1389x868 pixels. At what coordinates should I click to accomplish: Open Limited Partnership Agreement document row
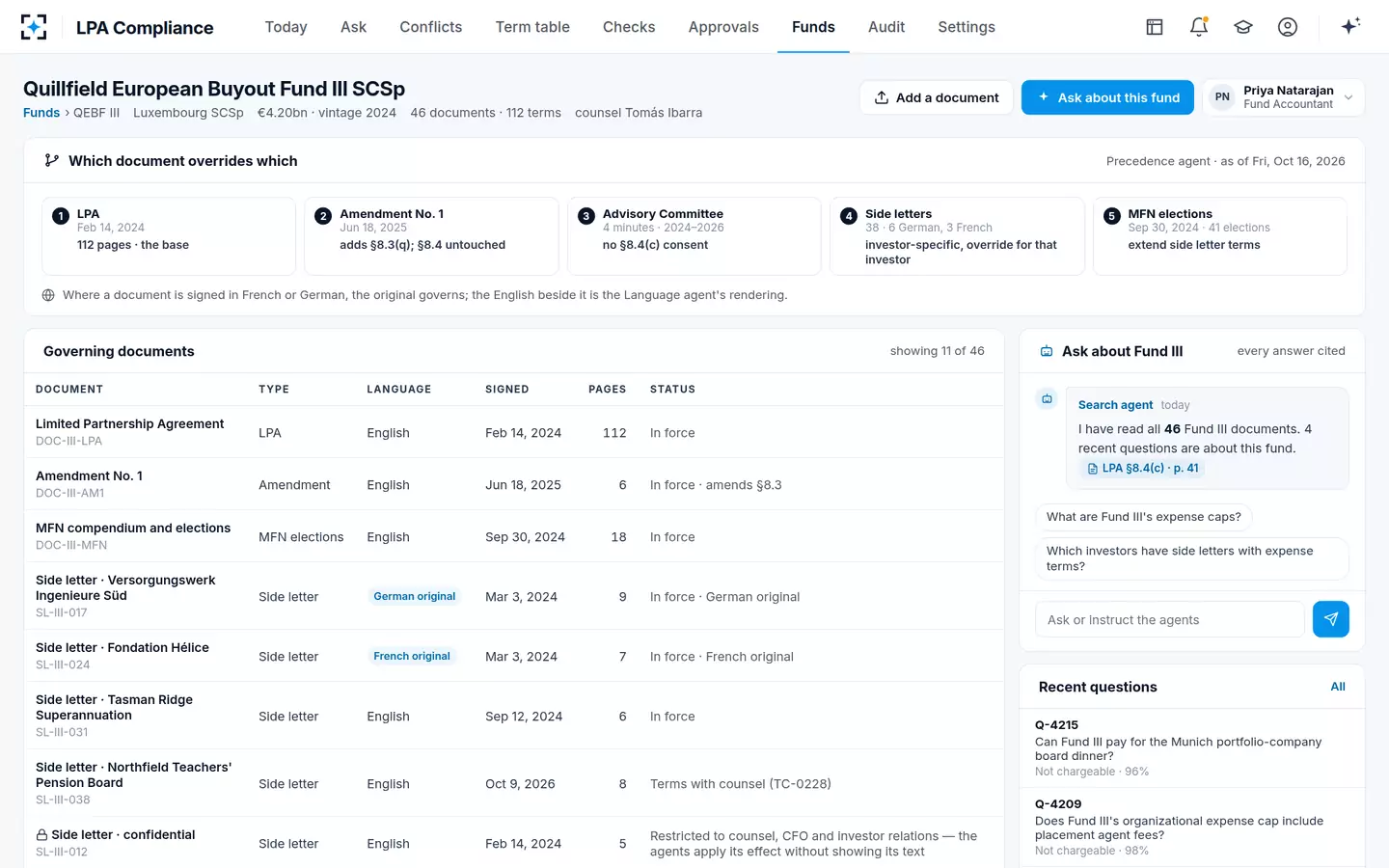click(x=514, y=432)
